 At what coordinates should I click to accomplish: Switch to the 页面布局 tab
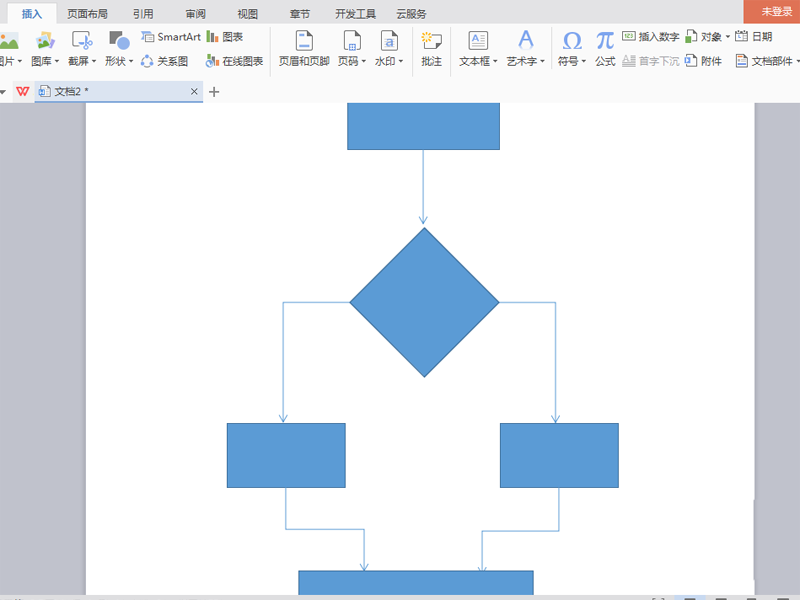tap(87, 14)
